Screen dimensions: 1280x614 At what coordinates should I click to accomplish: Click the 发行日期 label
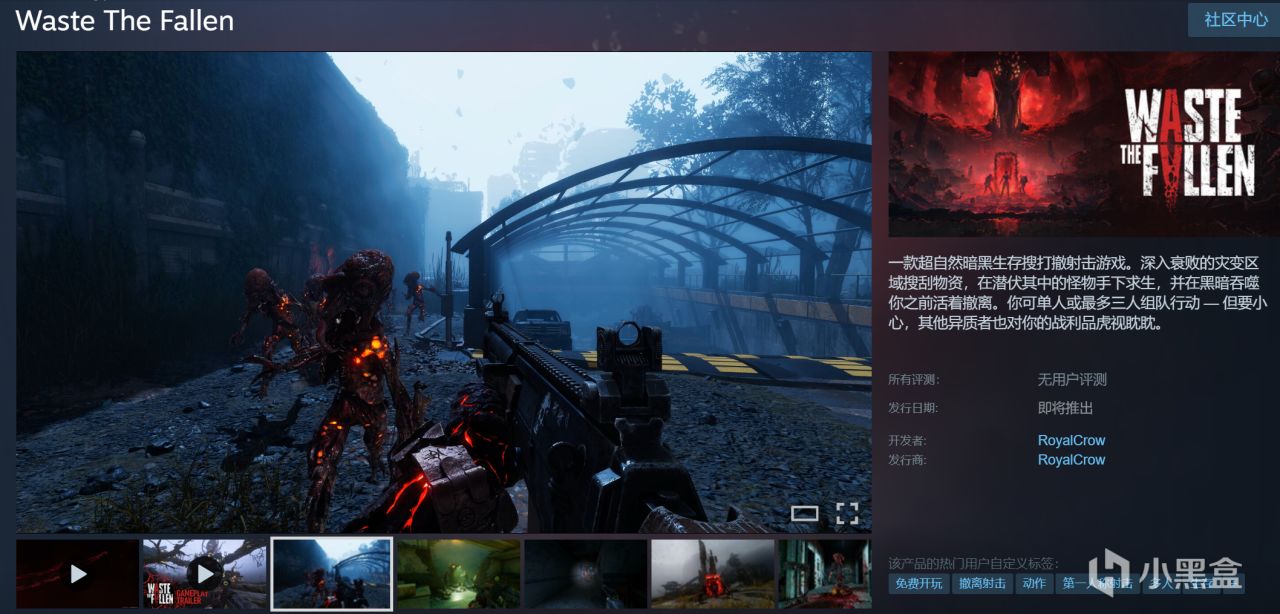(x=914, y=408)
